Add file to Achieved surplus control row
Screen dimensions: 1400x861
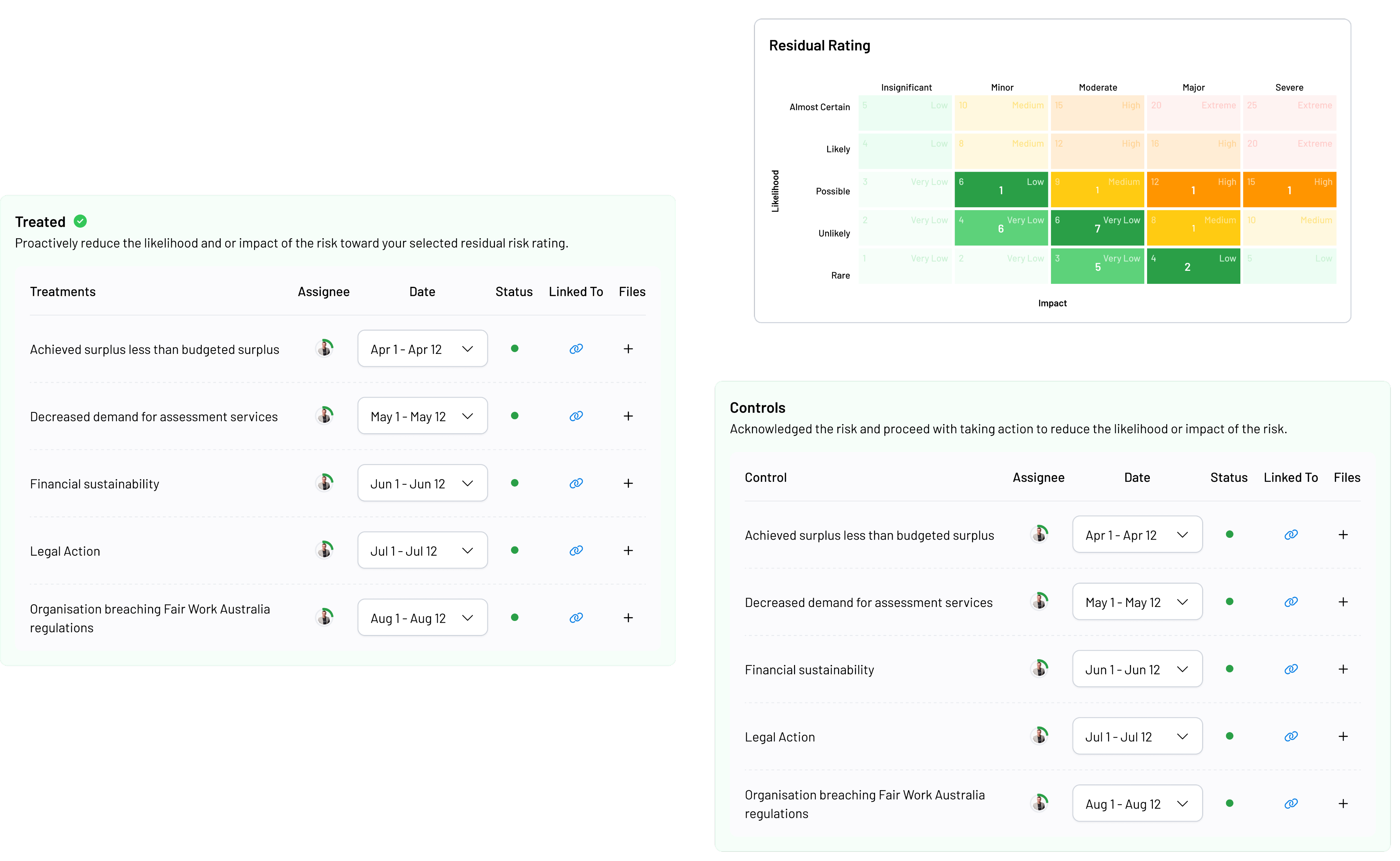click(x=1343, y=535)
